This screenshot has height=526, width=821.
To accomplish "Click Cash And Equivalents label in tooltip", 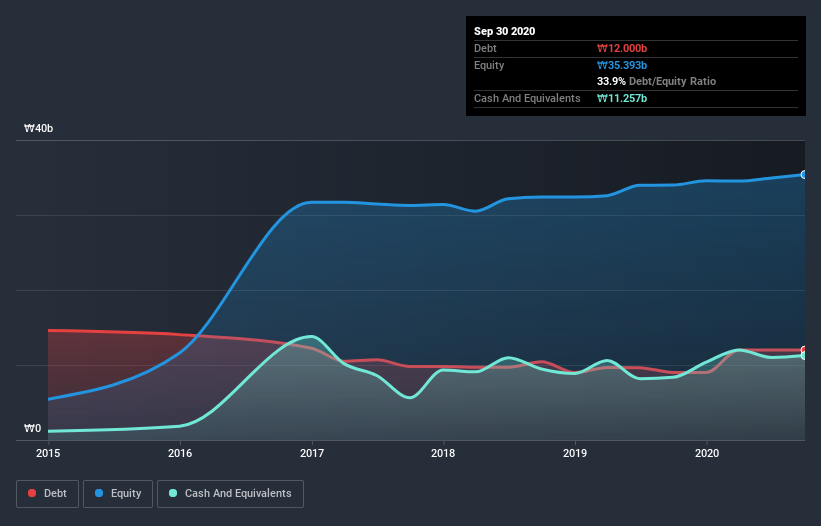I will click(x=527, y=98).
